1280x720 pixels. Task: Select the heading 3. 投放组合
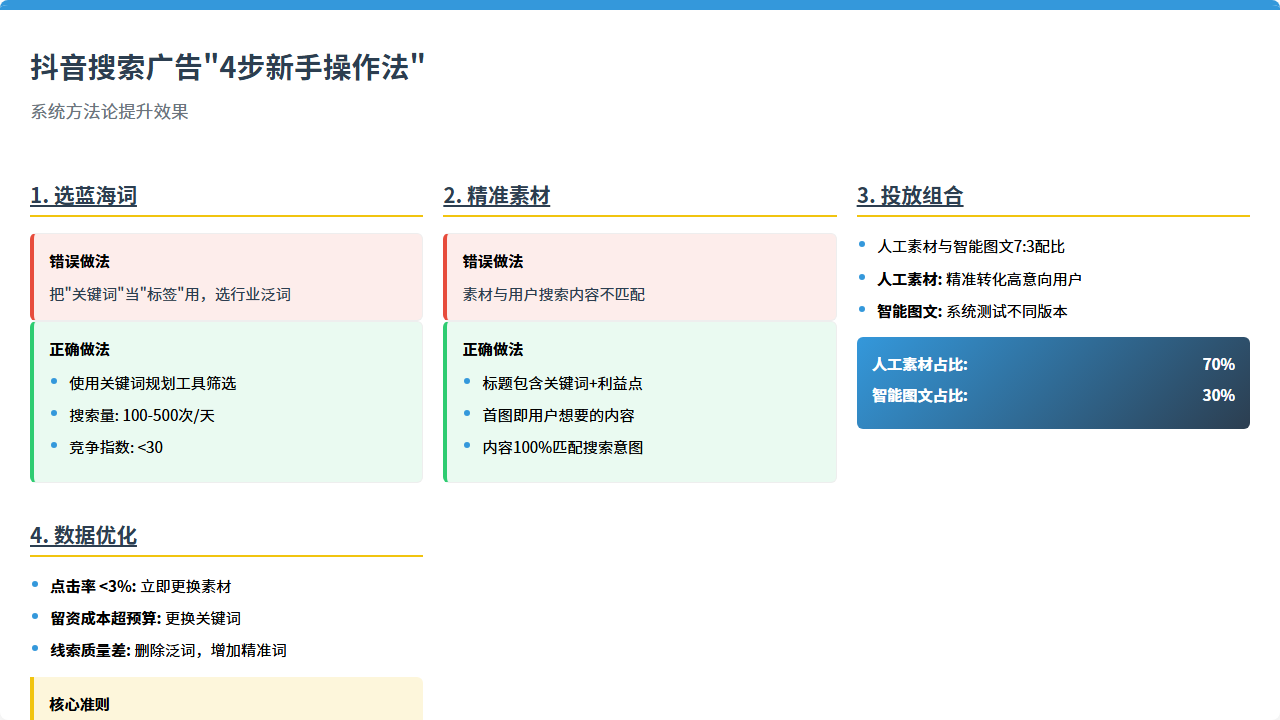[910, 196]
